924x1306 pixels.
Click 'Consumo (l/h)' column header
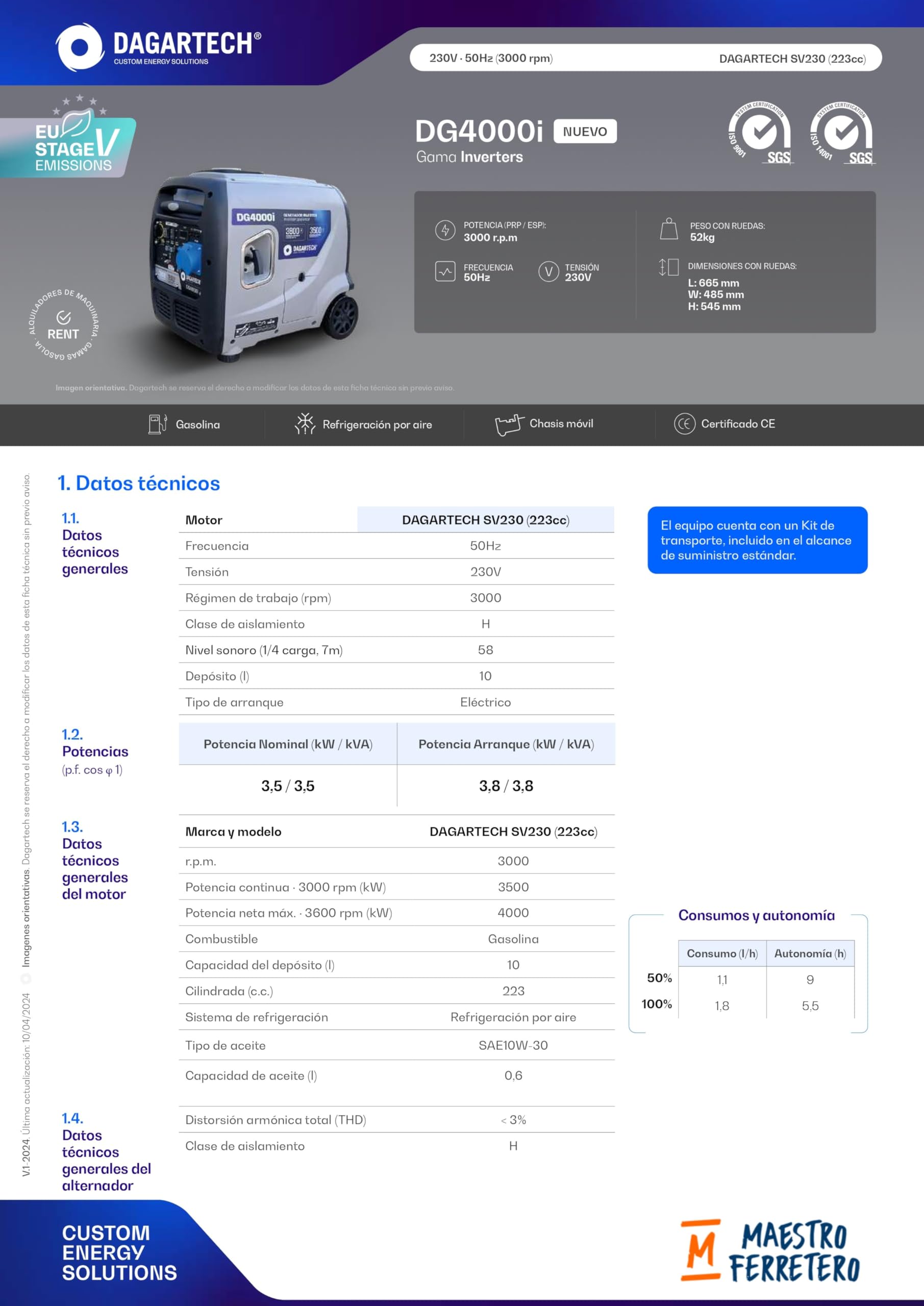[722, 953]
